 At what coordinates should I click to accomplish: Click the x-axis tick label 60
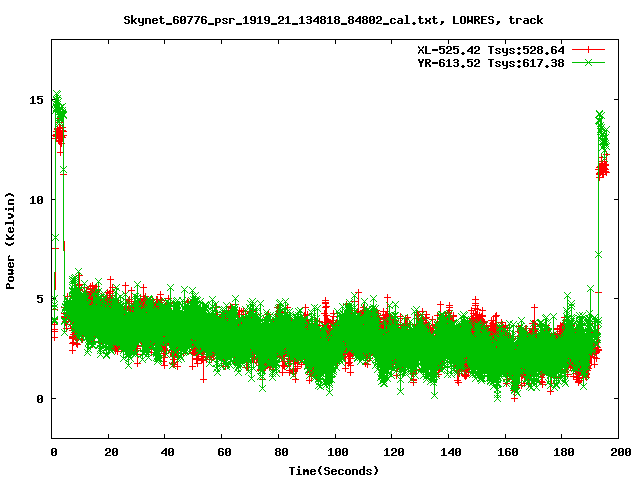(x=224, y=452)
